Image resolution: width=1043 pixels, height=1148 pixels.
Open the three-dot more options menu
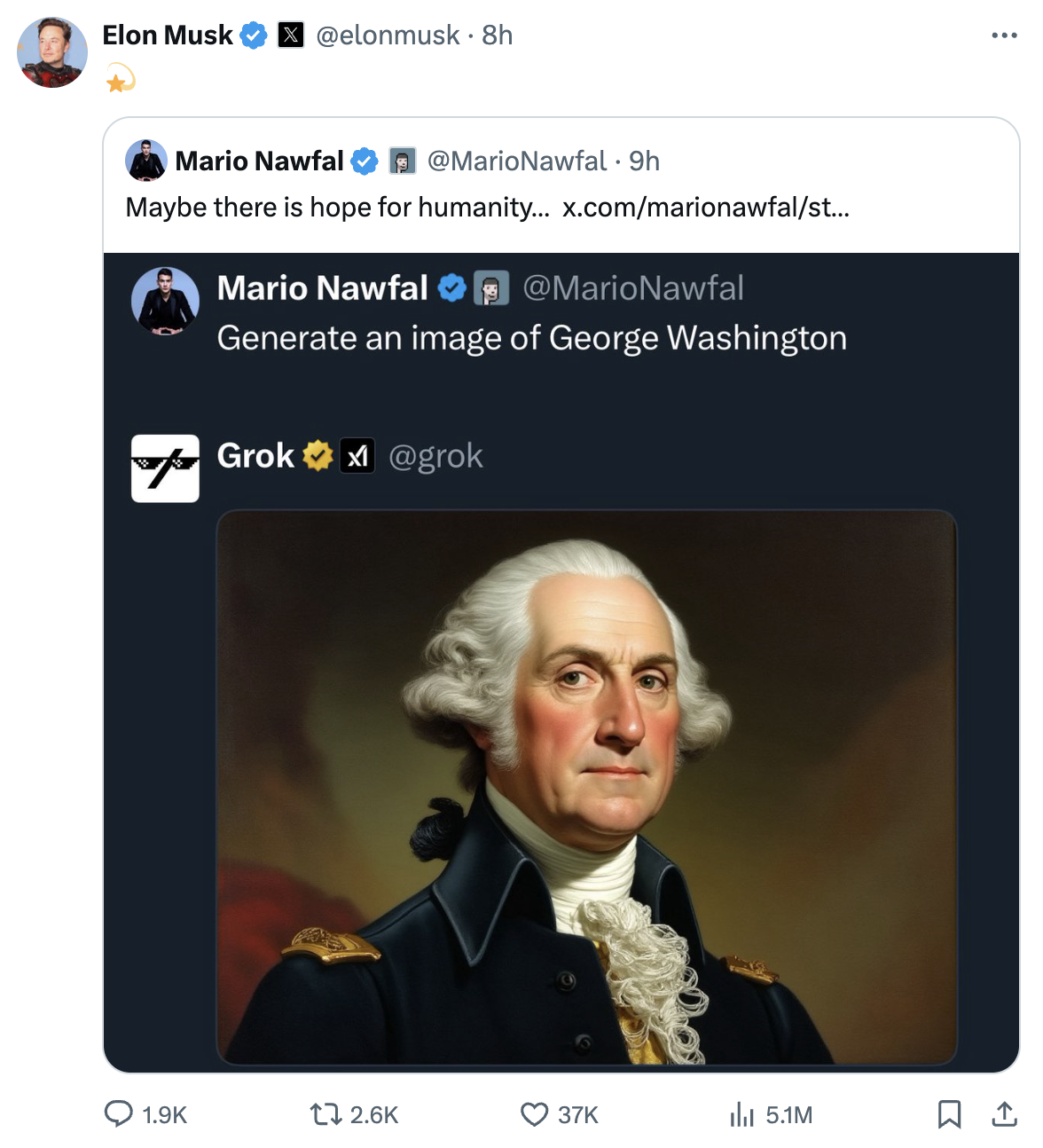(x=1004, y=35)
